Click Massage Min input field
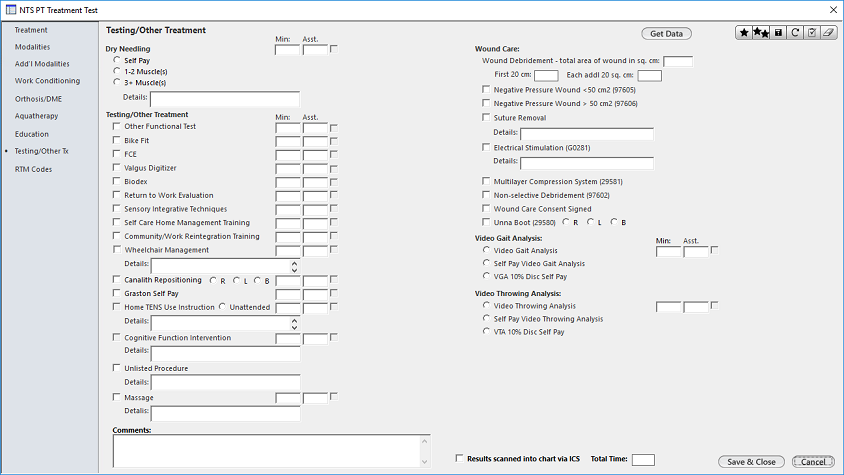 [288, 399]
